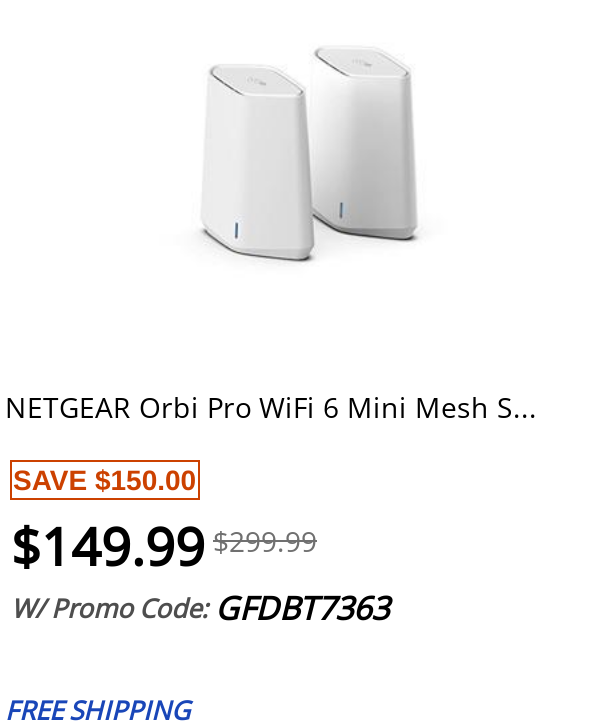Click the top panel of left Orbi unit

pyautogui.click(x=258, y=80)
